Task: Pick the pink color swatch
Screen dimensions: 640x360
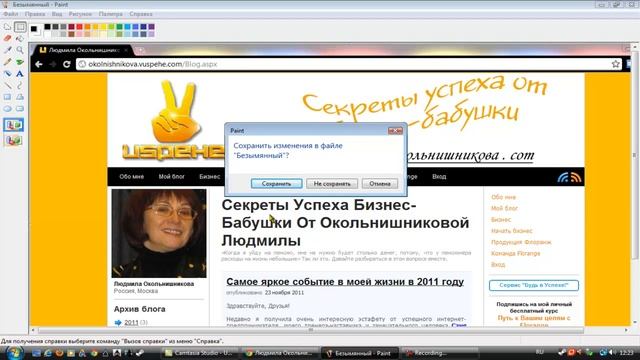Action: click(x=79, y=34)
